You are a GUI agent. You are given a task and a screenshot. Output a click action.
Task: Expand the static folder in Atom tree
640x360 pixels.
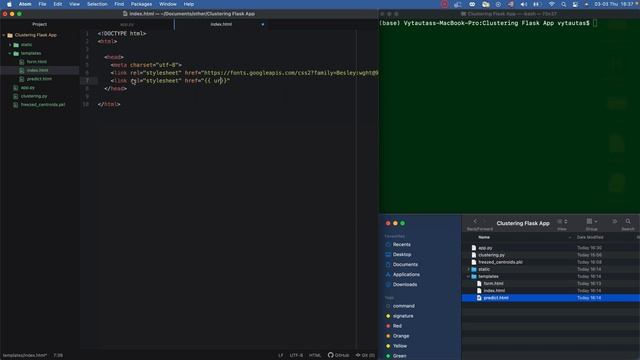10,44
